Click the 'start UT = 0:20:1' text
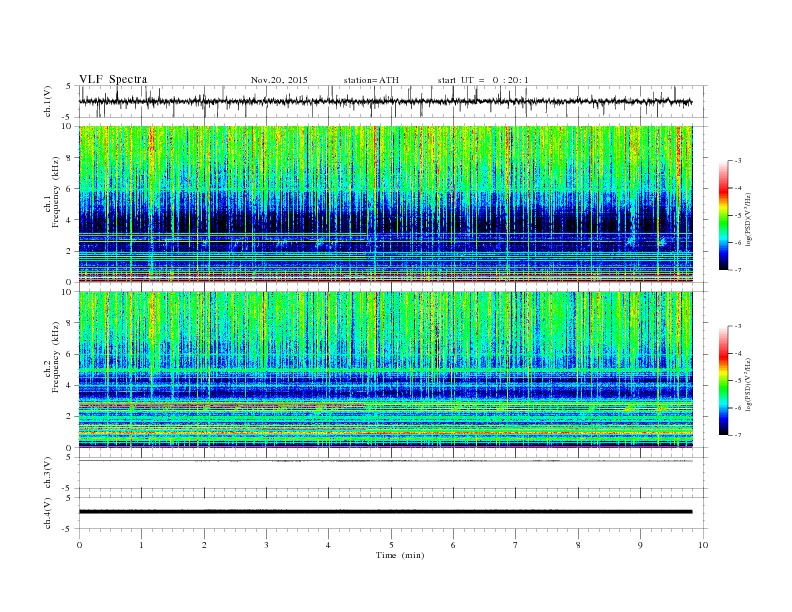Image resolution: width=792 pixels, height=612 pixels. coord(483,80)
